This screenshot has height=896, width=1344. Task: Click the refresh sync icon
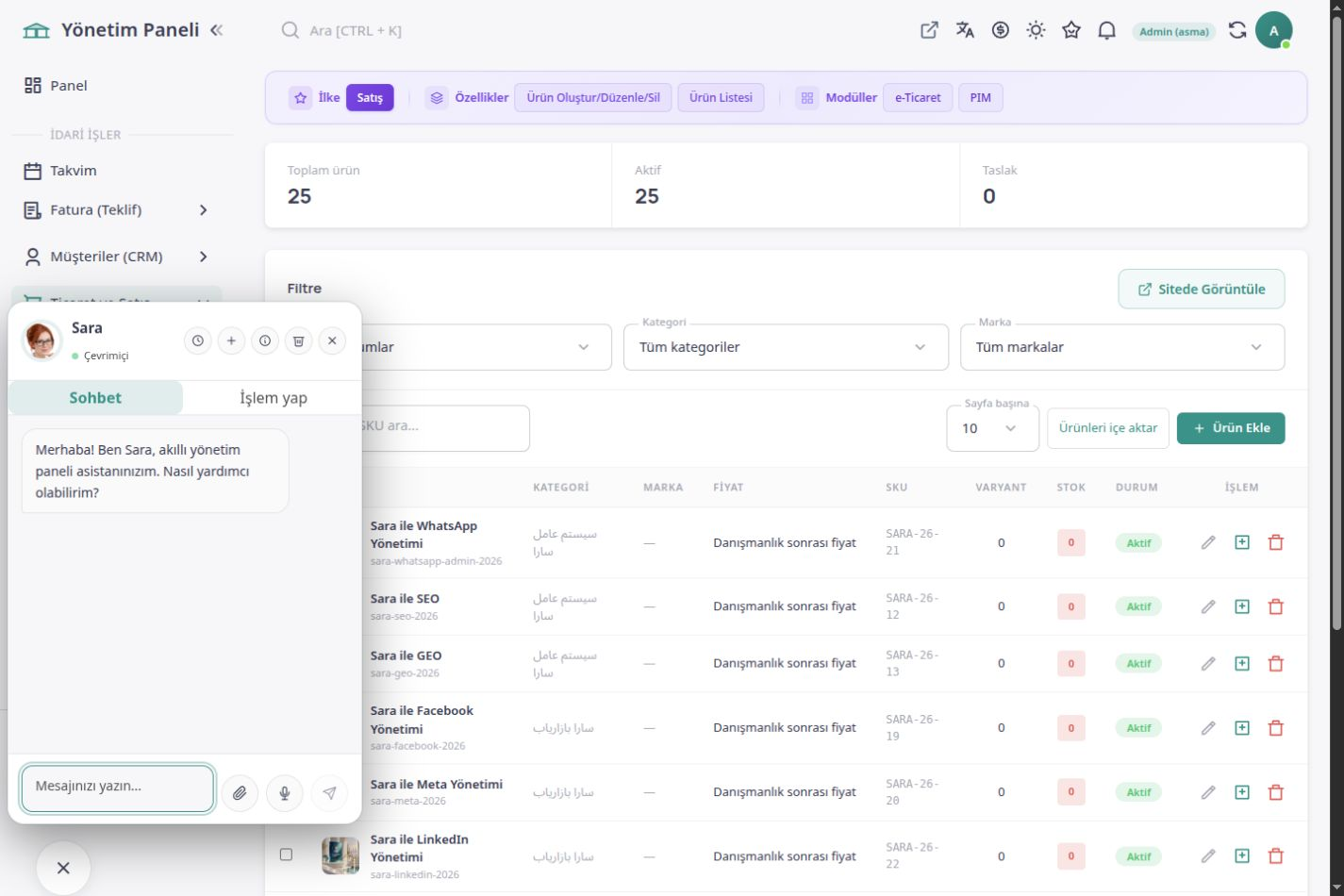point(1237,30)
